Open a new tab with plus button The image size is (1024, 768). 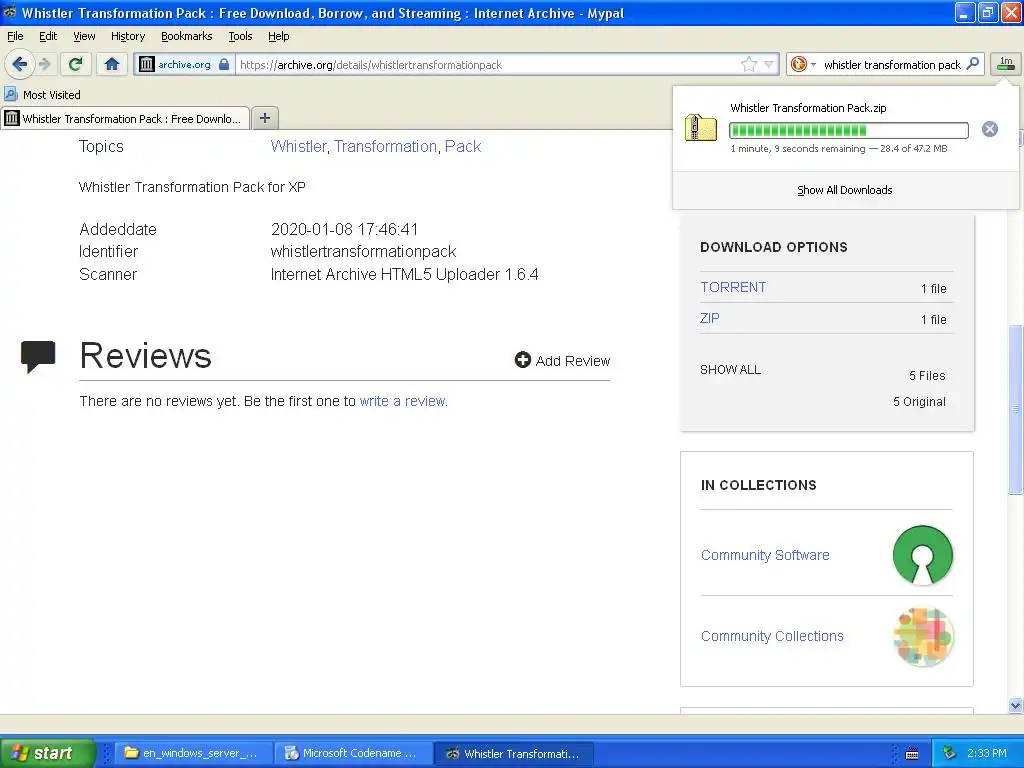click(x=264, y=118)
